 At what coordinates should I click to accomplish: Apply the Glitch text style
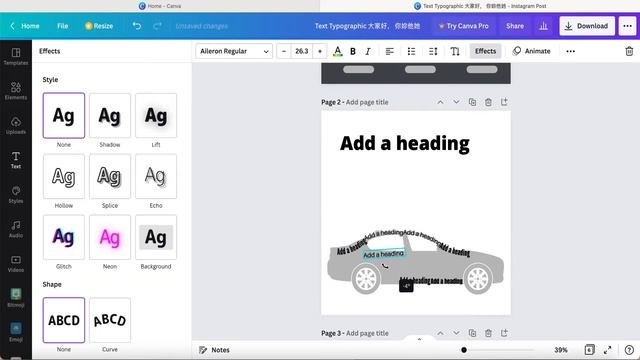click(64, 237)
